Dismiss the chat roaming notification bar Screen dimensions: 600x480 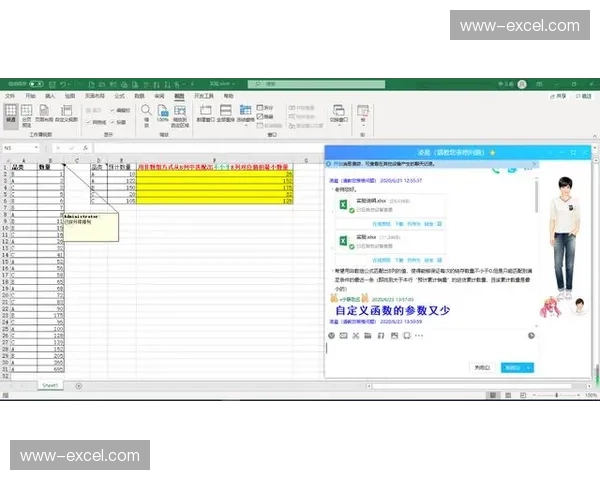click(535, 164)
